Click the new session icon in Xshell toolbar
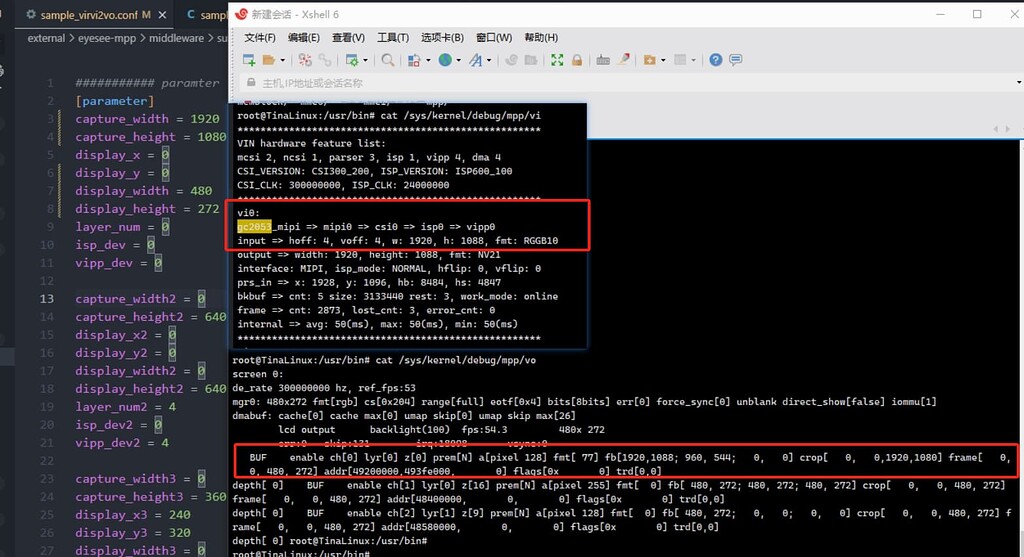 [247, 60]
